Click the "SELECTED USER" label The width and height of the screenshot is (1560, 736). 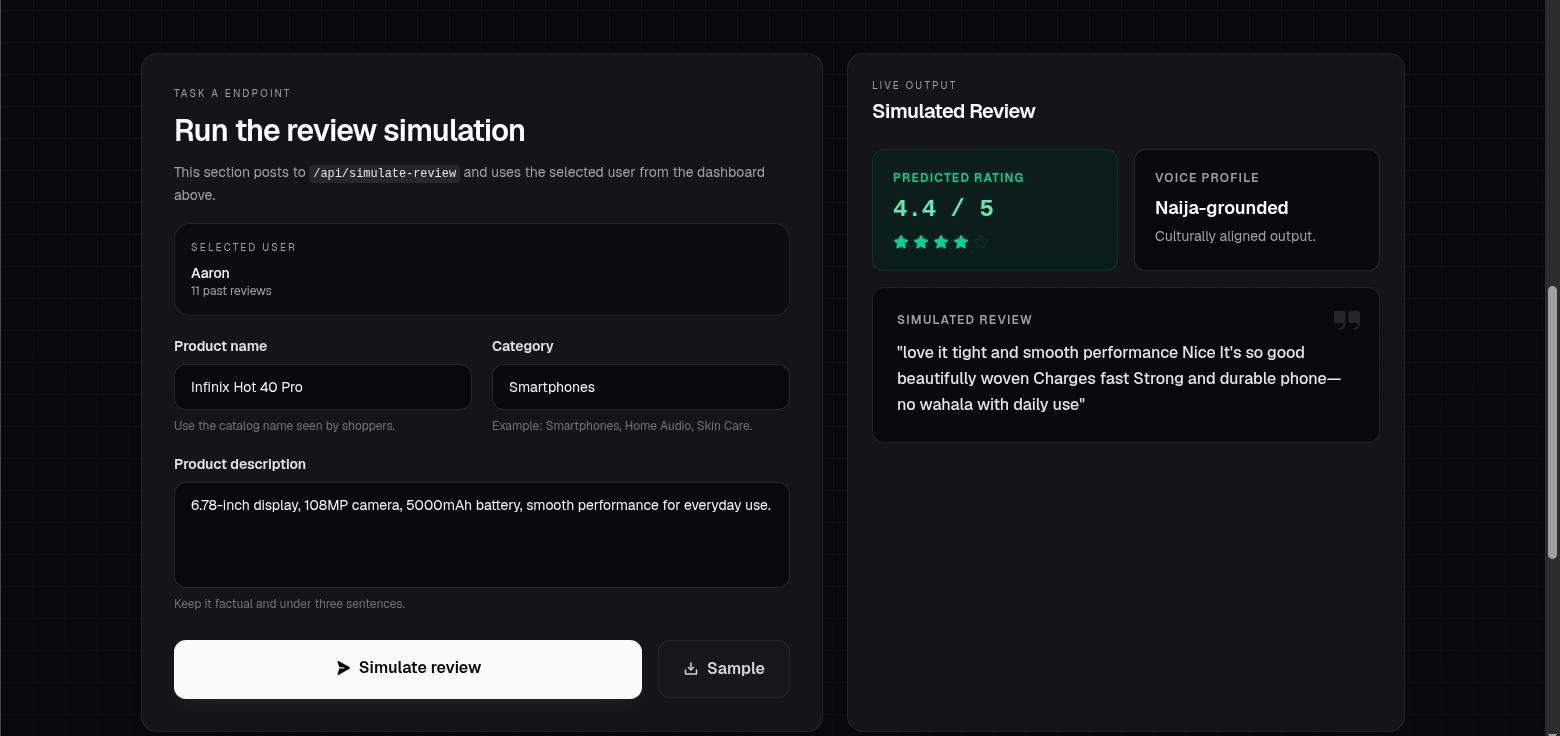point(243,247)
